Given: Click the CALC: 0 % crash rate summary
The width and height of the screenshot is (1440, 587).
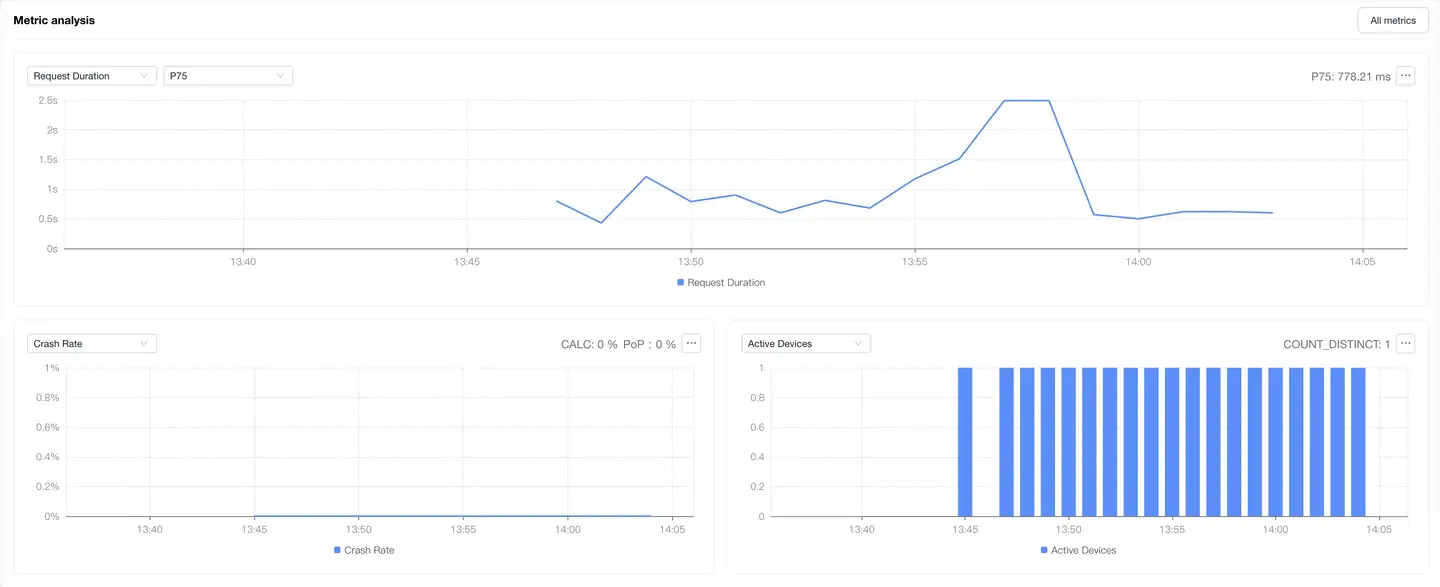Looking at the screenshot, I should 589,345.
